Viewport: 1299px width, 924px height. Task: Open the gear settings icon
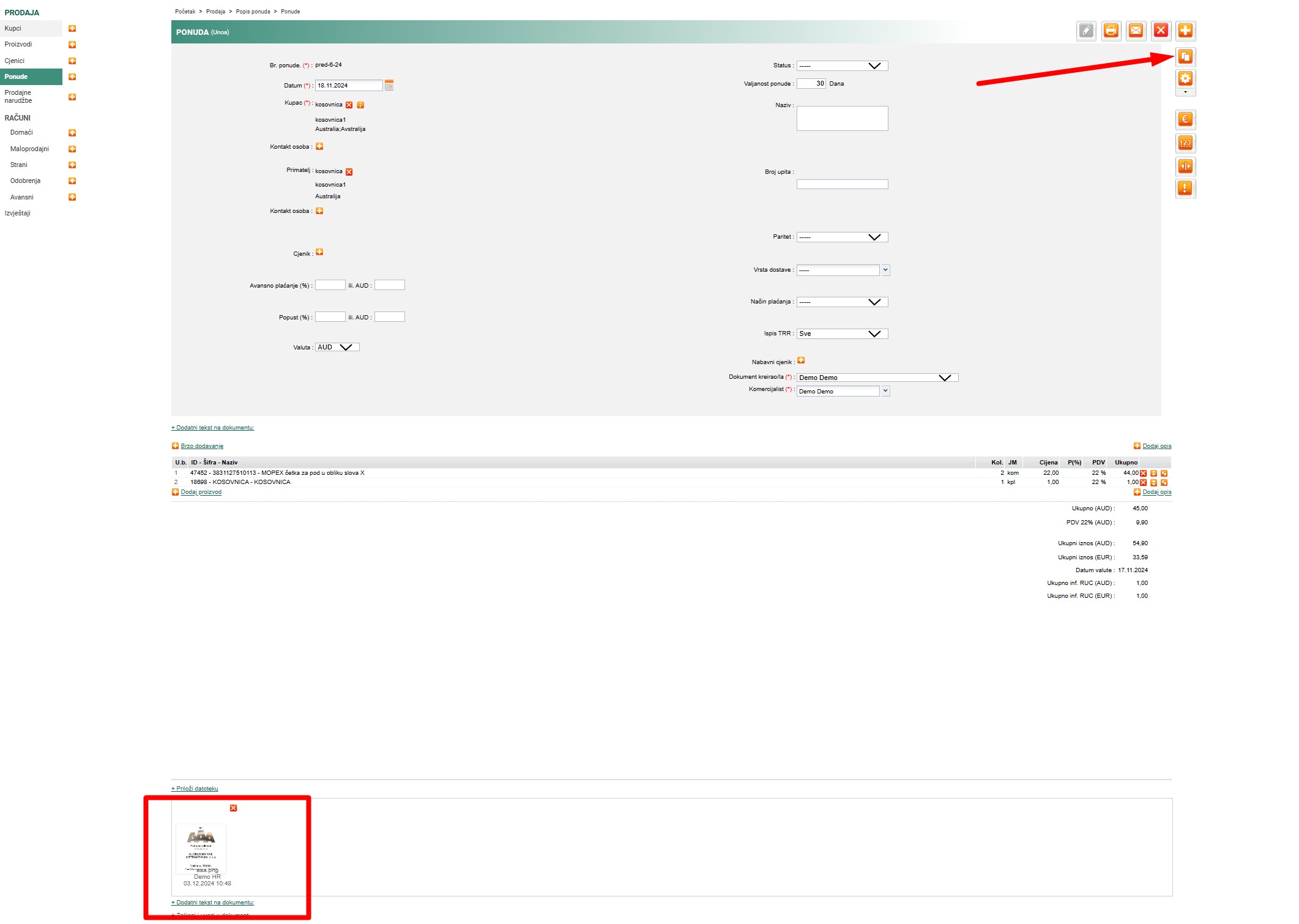click(1185, 78)
